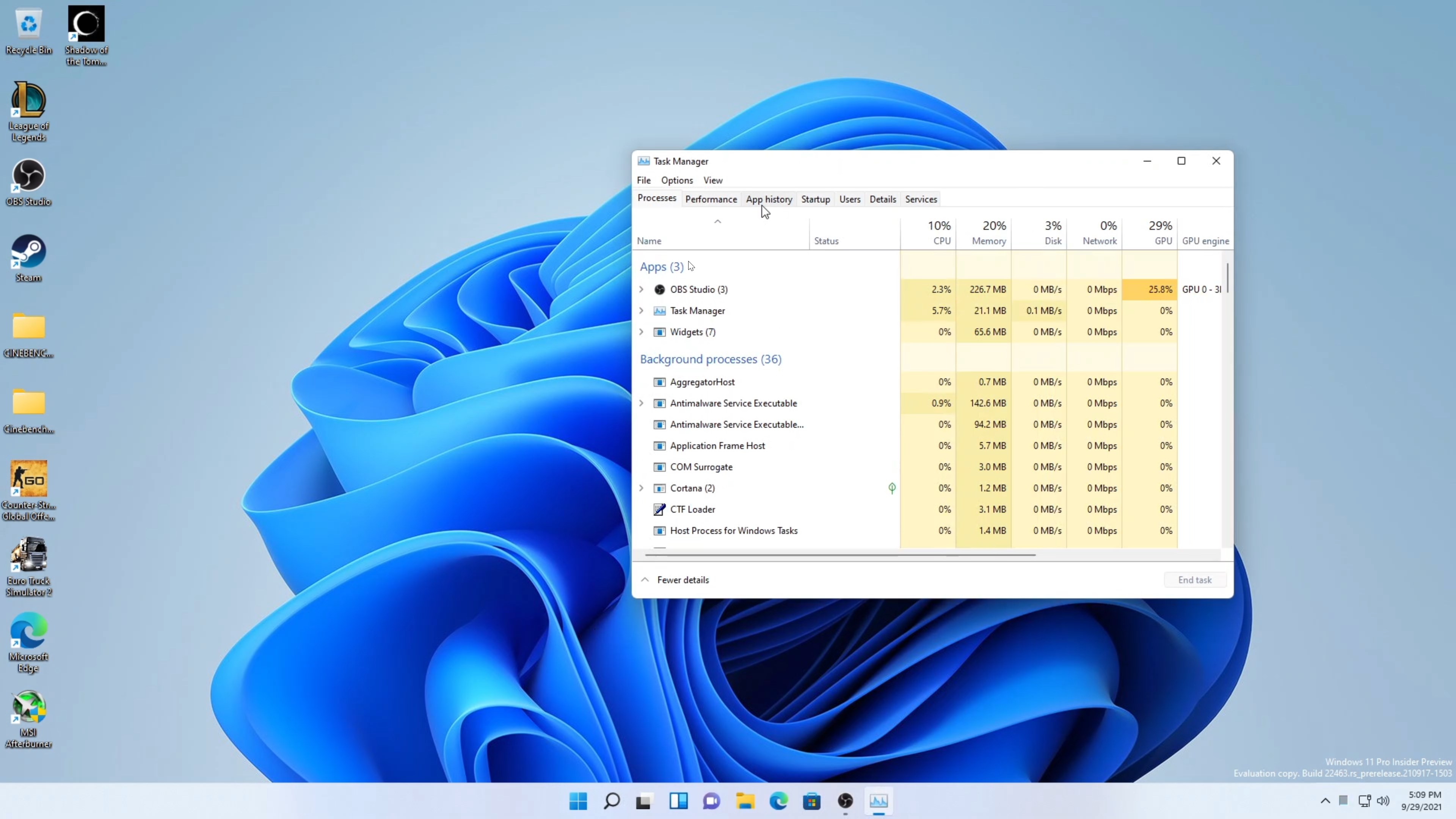This screenshot has height=819, width=1456.
Task: Select MSI Afterburner desktop shortcut
Action: click(28, 719)
